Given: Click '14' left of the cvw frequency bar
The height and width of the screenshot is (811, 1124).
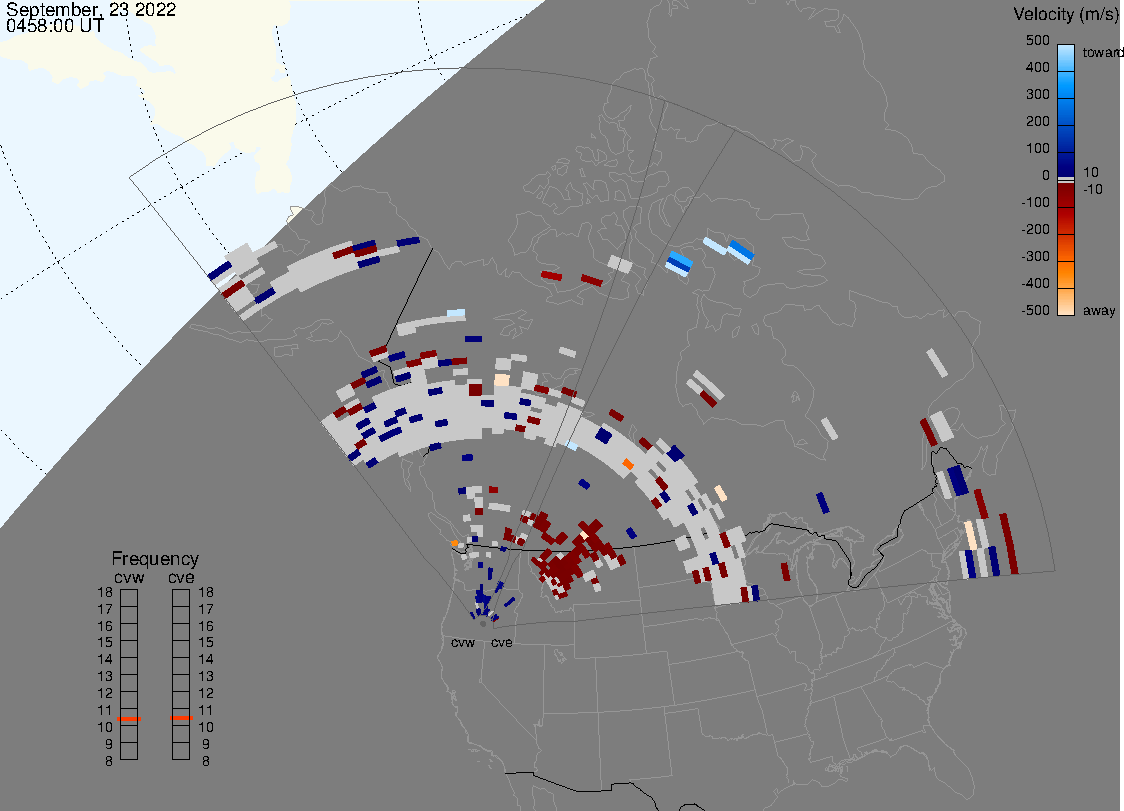Looking at the screenshot, I should [x=105, y=659].
